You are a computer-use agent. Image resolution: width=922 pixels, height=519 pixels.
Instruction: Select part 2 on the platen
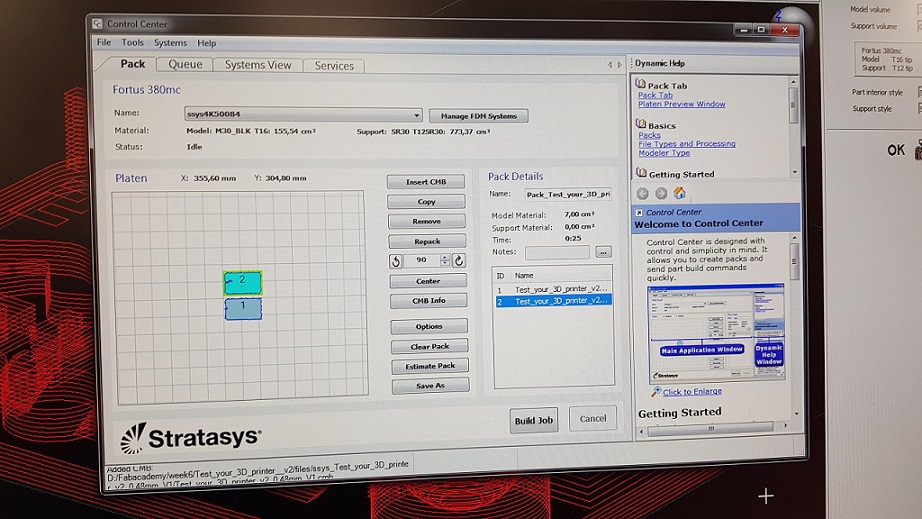tap(243, 283)
